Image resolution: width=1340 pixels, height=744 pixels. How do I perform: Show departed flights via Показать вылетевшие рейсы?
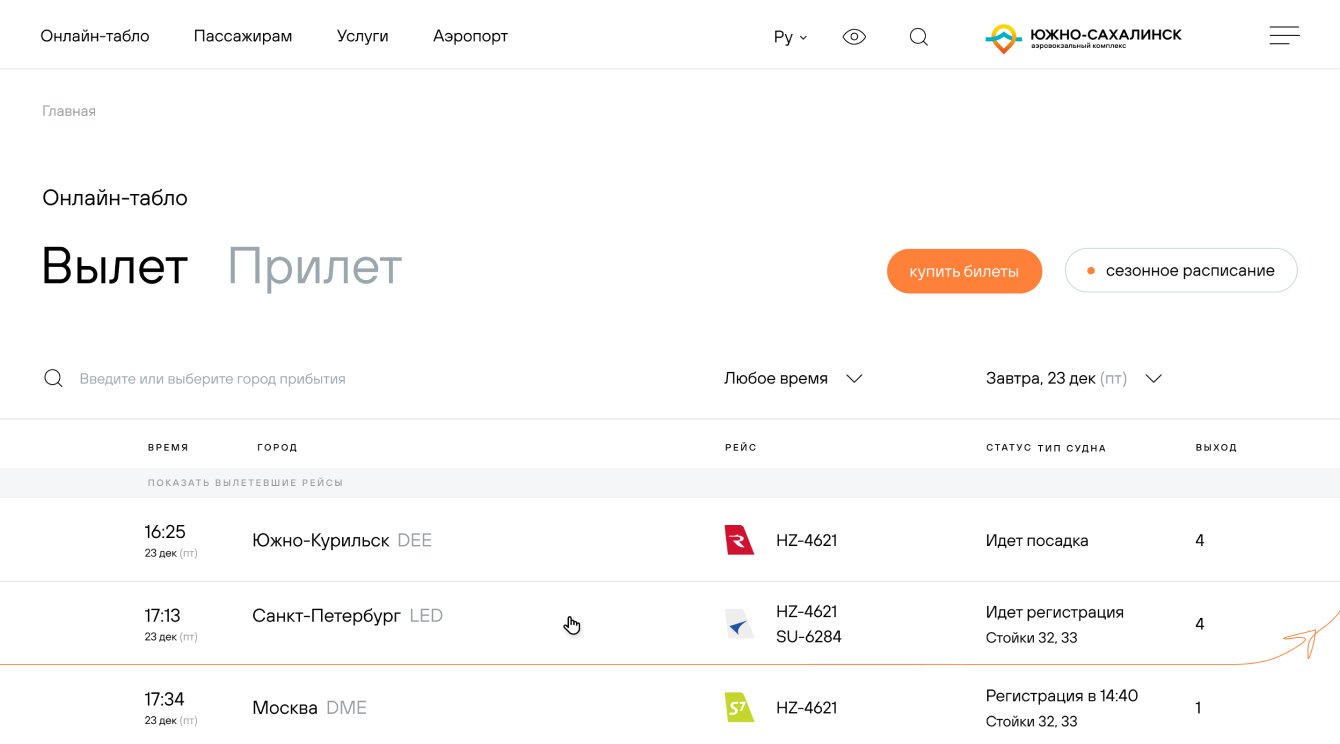pos(245,483)
